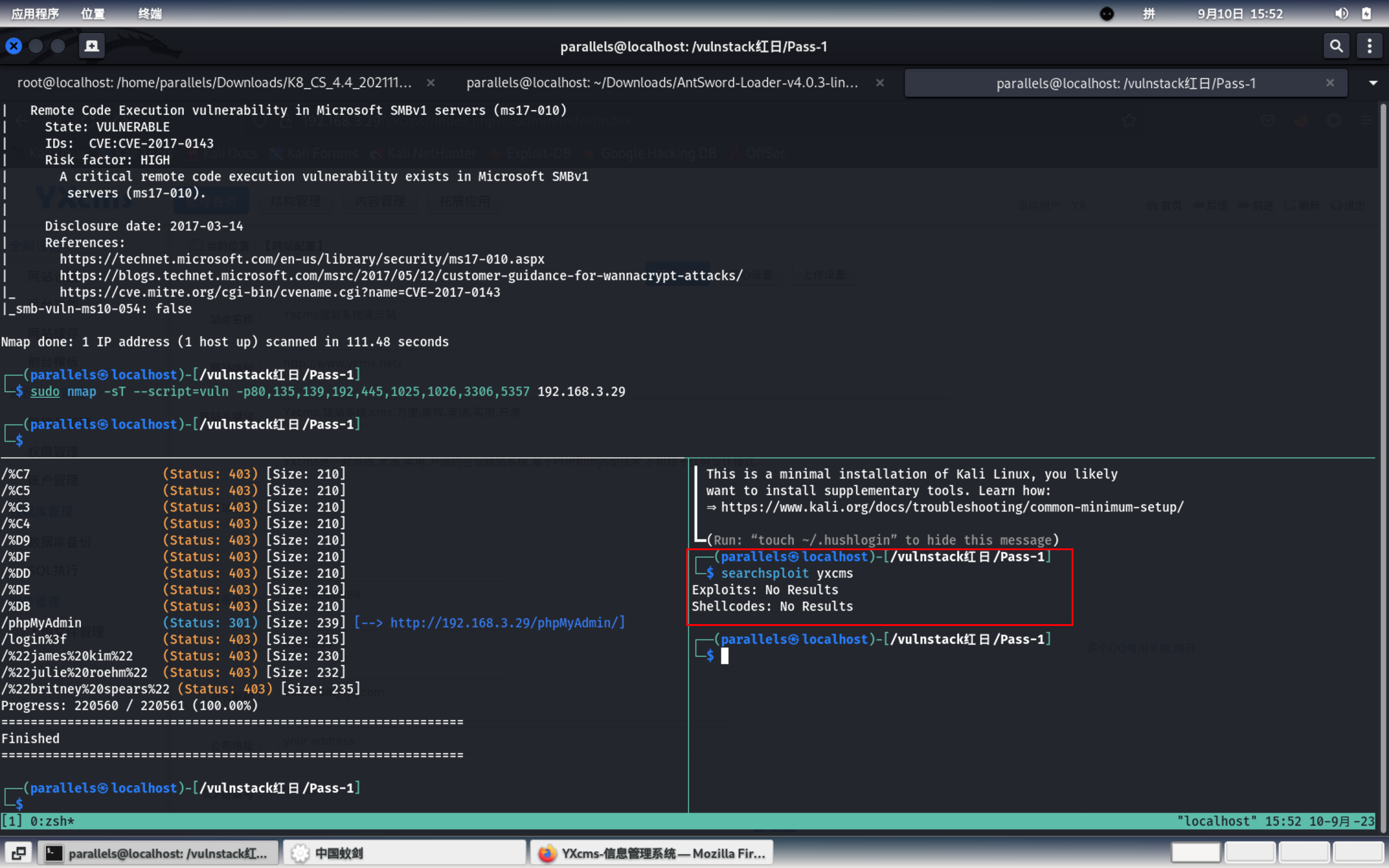The width and height of the screenshot is (1389, 868).
Task: Click the searchsploit yxcms command text
Action: [x=787, y=573]
